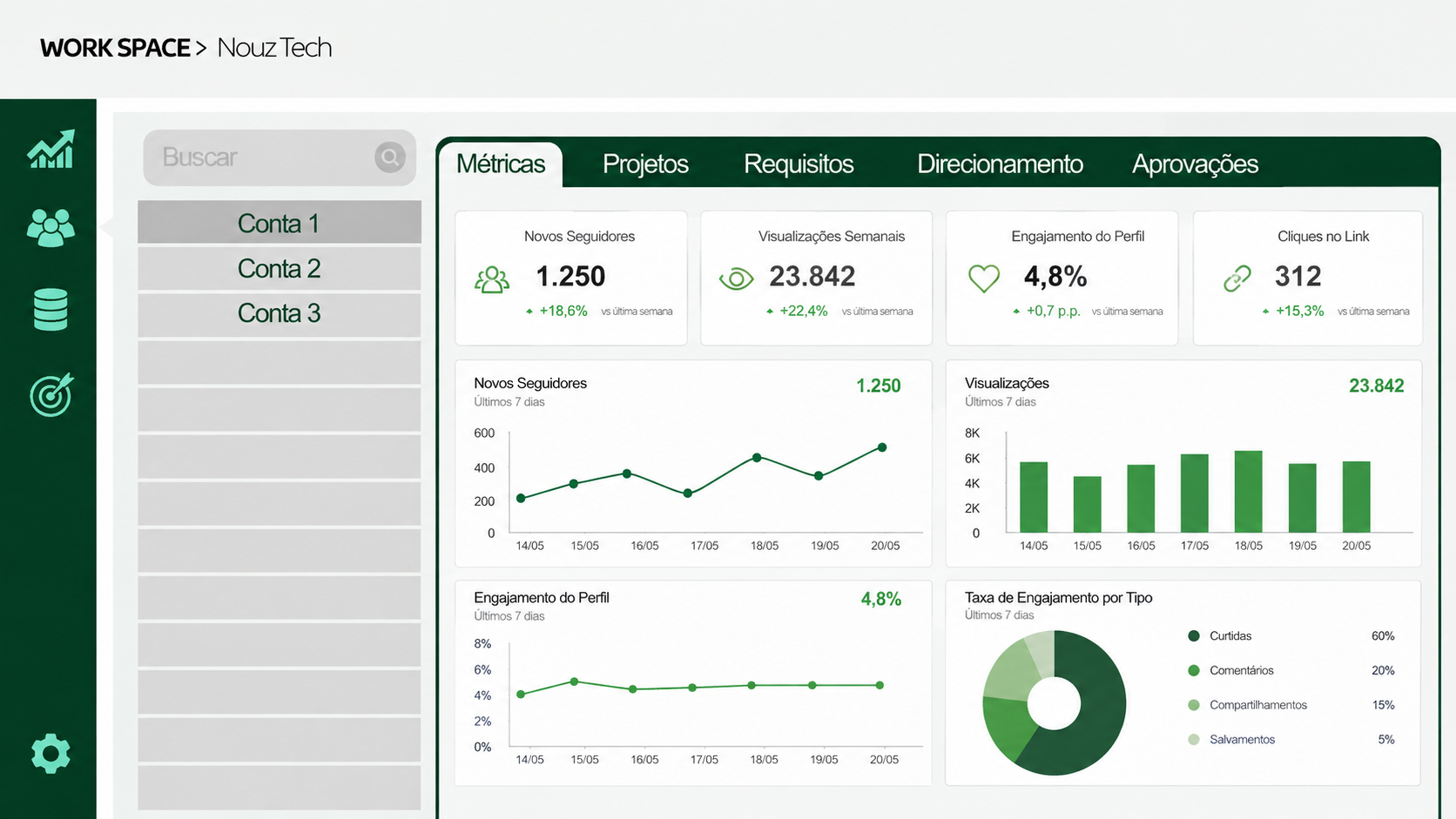Click the 15/05 bar in Visualizações chart
The width and height of the screenshot is (1456, 819).
pyautogui.click(x=1088, y=504)
